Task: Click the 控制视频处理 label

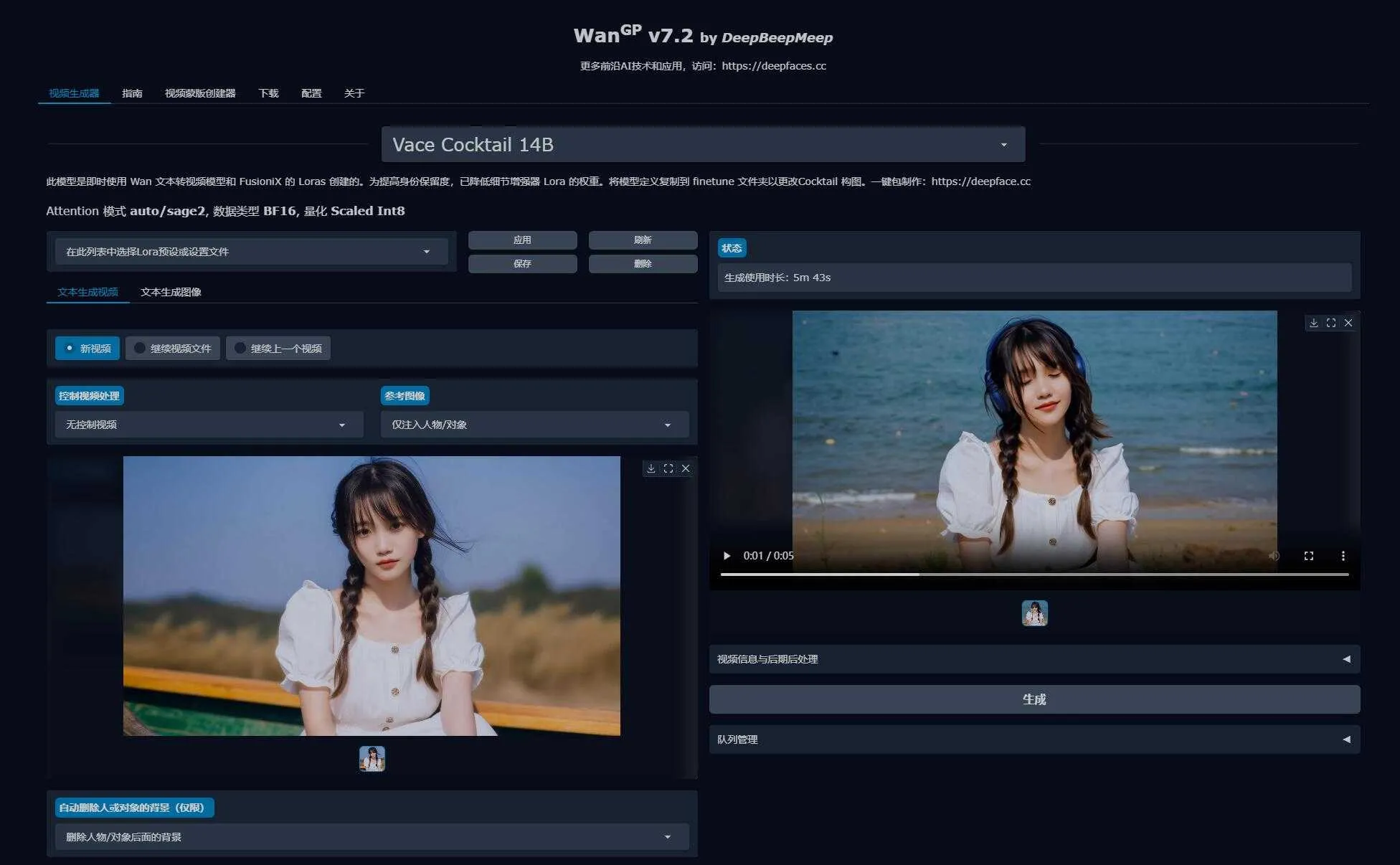Action: [x=90, y=396]
